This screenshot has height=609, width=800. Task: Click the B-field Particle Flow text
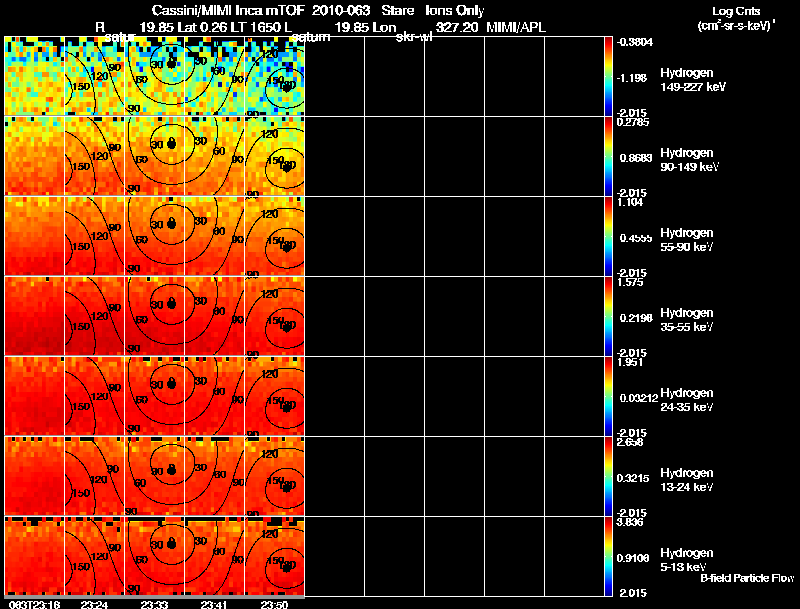(747, 578)
